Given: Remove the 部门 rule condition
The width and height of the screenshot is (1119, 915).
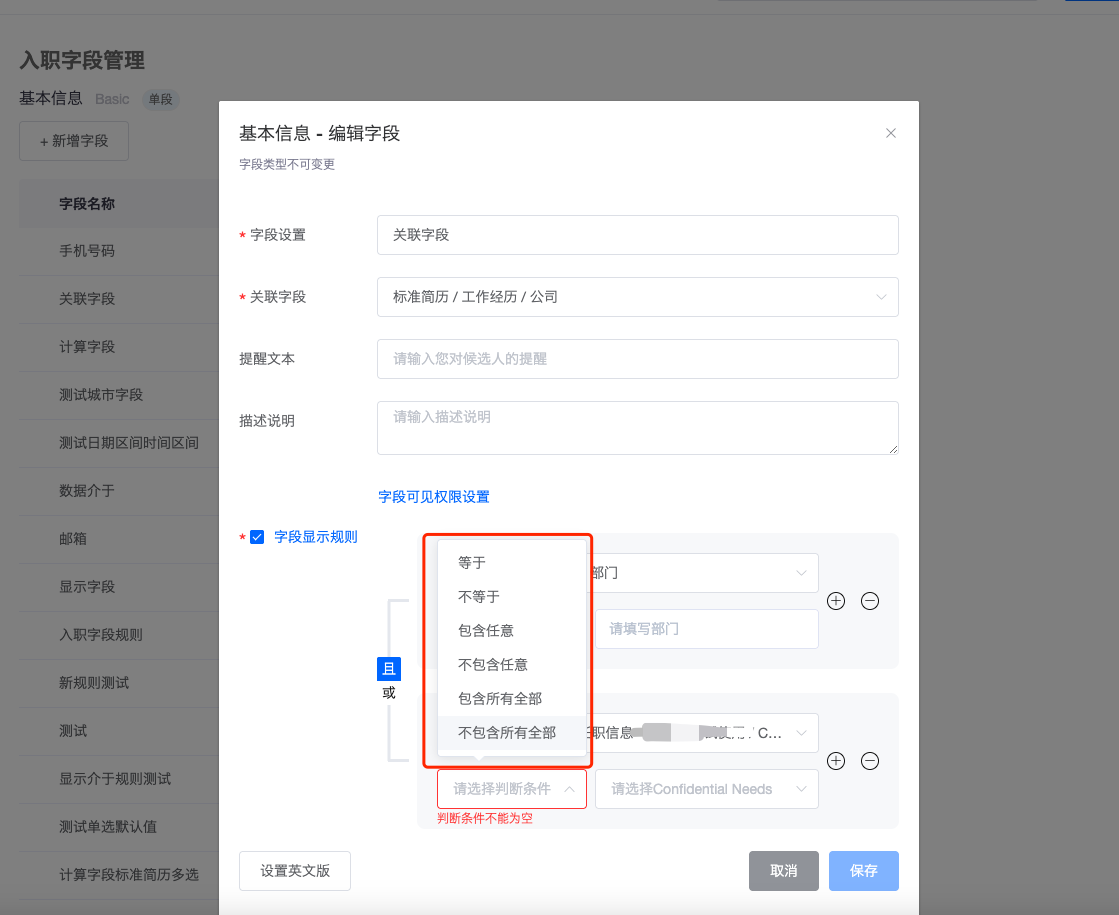Looking at the screenshot, I should [x=870, y=601].
